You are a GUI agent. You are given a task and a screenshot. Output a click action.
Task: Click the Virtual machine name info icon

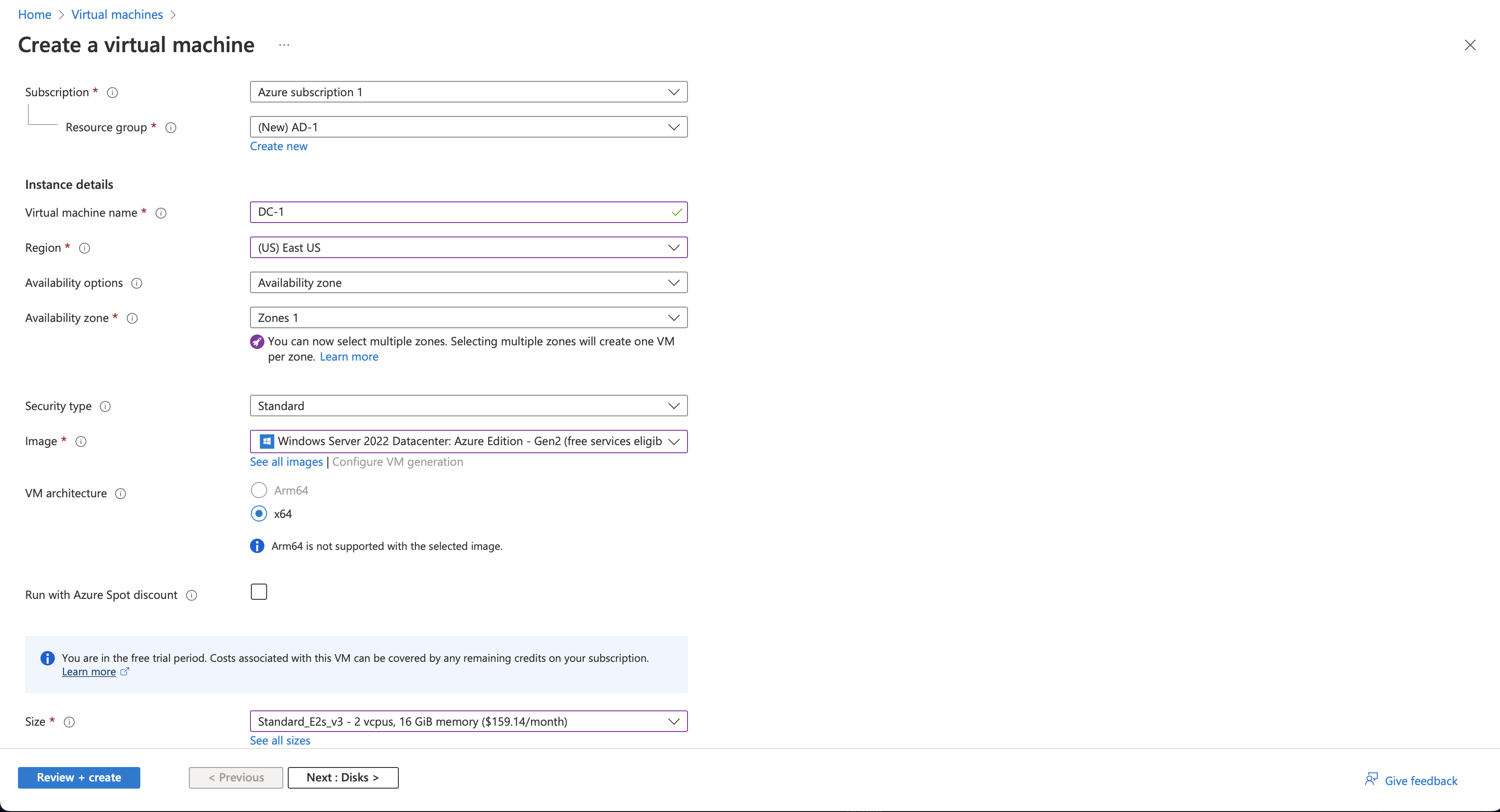coord(161,213)
